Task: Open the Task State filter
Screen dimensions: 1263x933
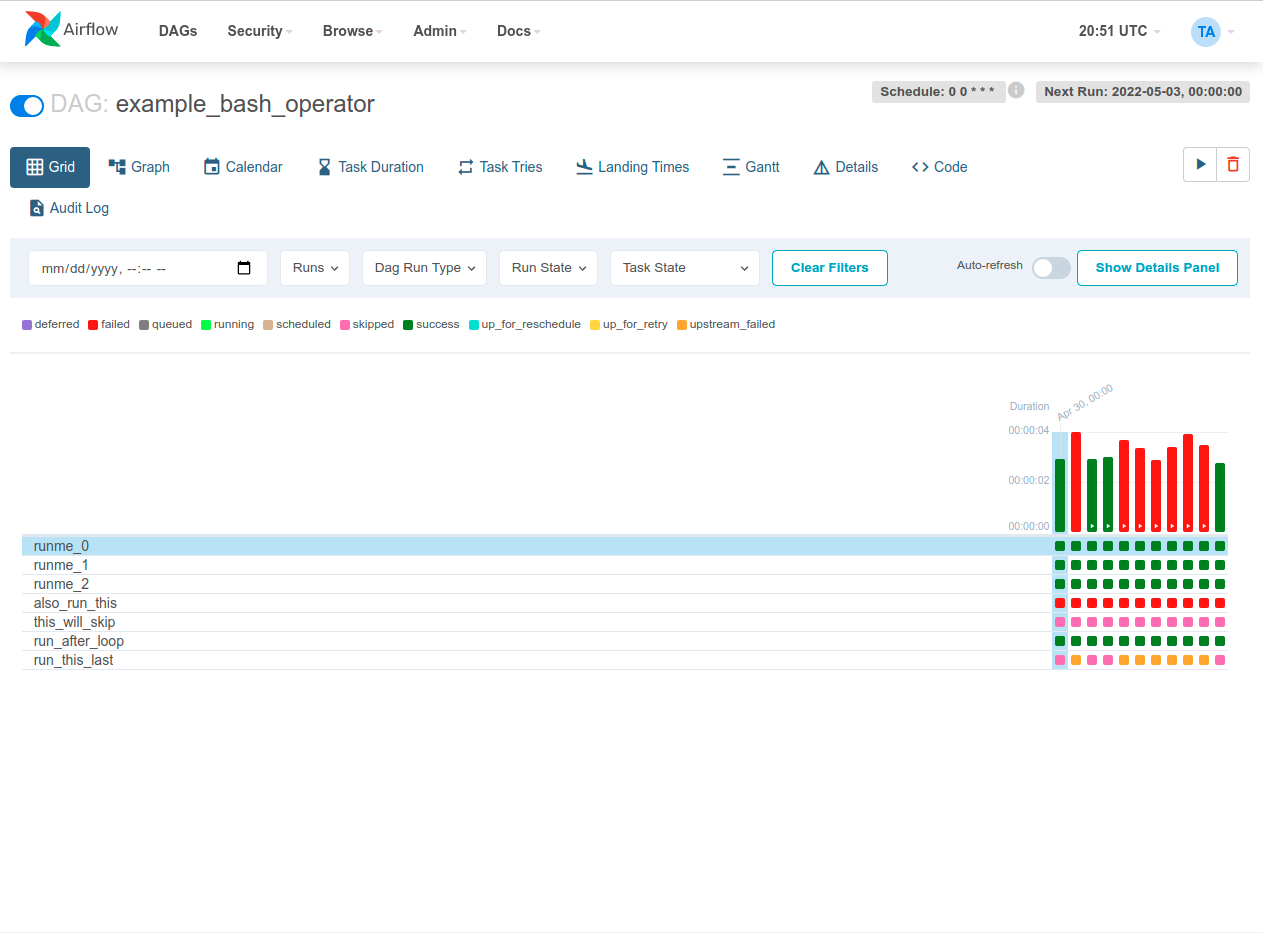Action: (685, 268)
